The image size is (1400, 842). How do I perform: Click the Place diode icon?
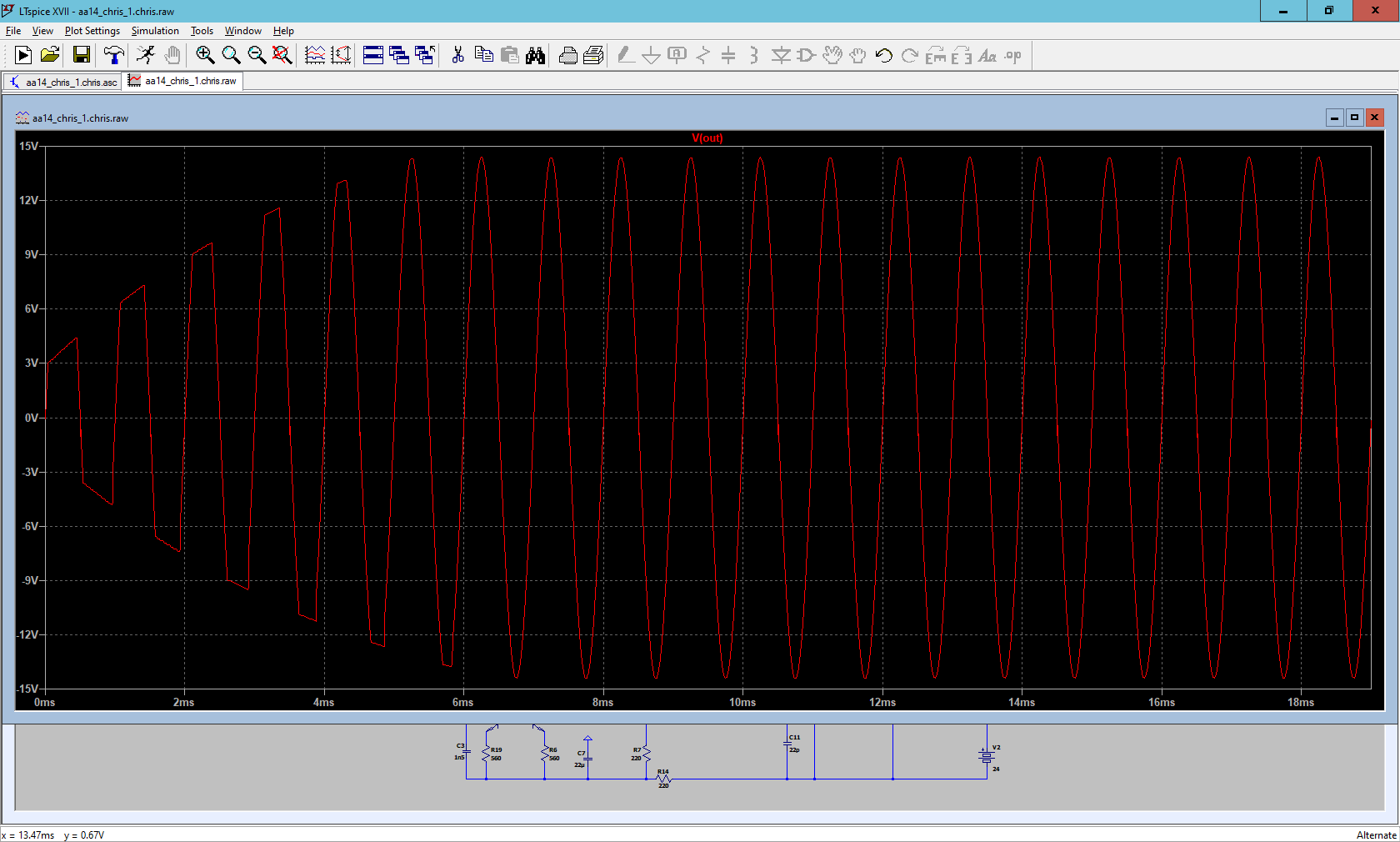[781, 55]
